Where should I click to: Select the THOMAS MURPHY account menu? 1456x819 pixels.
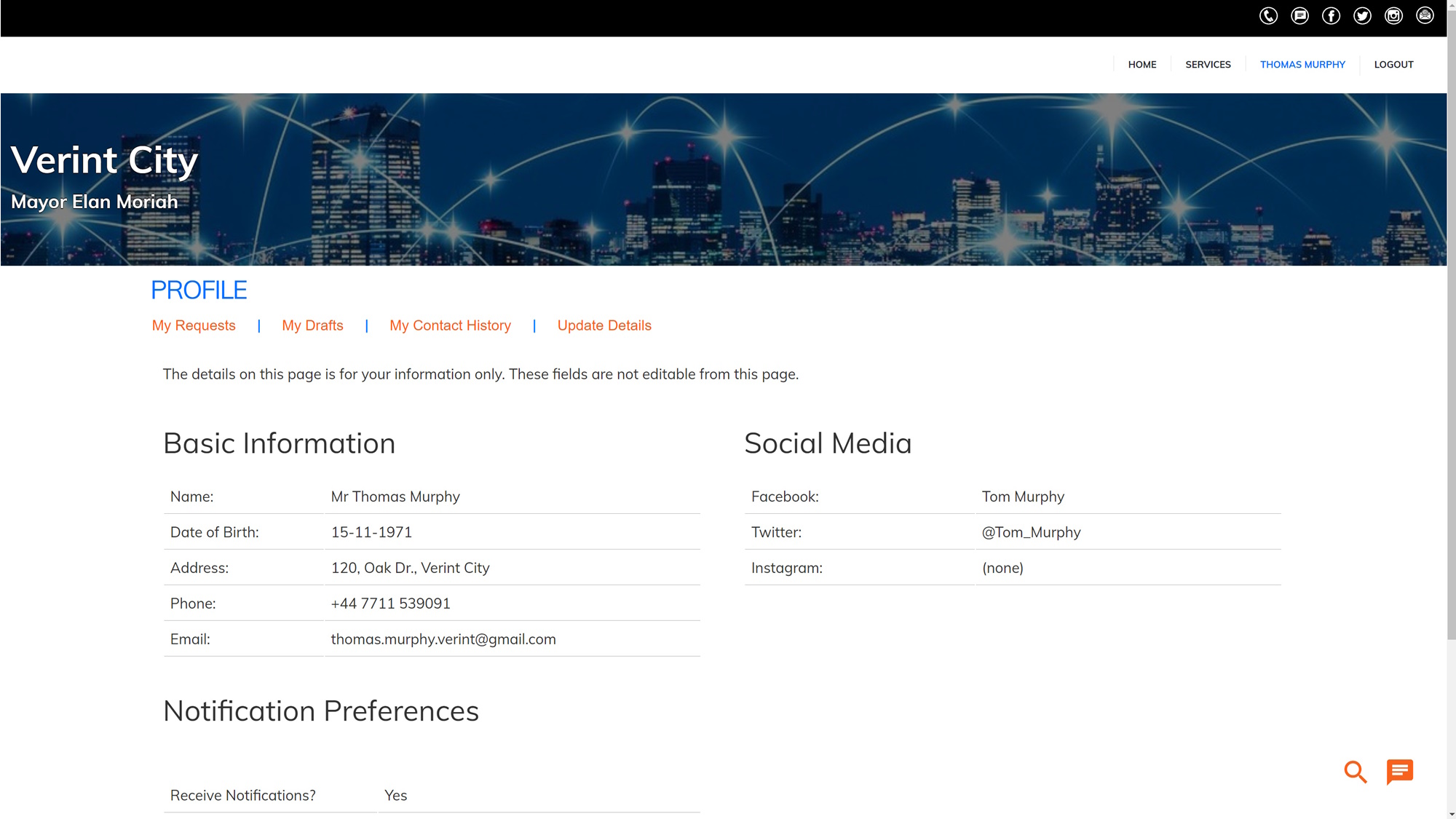pyautogui.click(x=1302, y=64)
